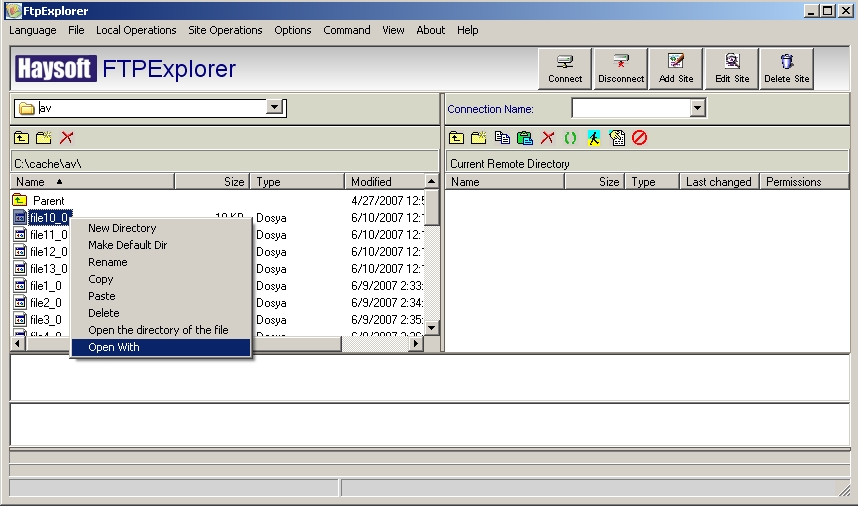Image resolution: width=858 pixels, height=506 pixels.
Task: Open the Connection Name dropdown
Action: pos(698,108)
